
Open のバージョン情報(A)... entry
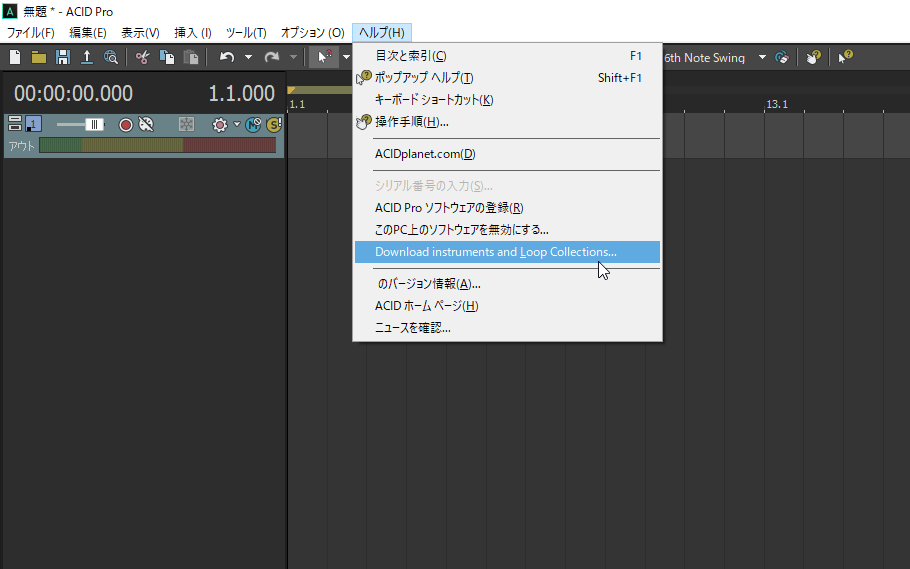pos(507,284)
